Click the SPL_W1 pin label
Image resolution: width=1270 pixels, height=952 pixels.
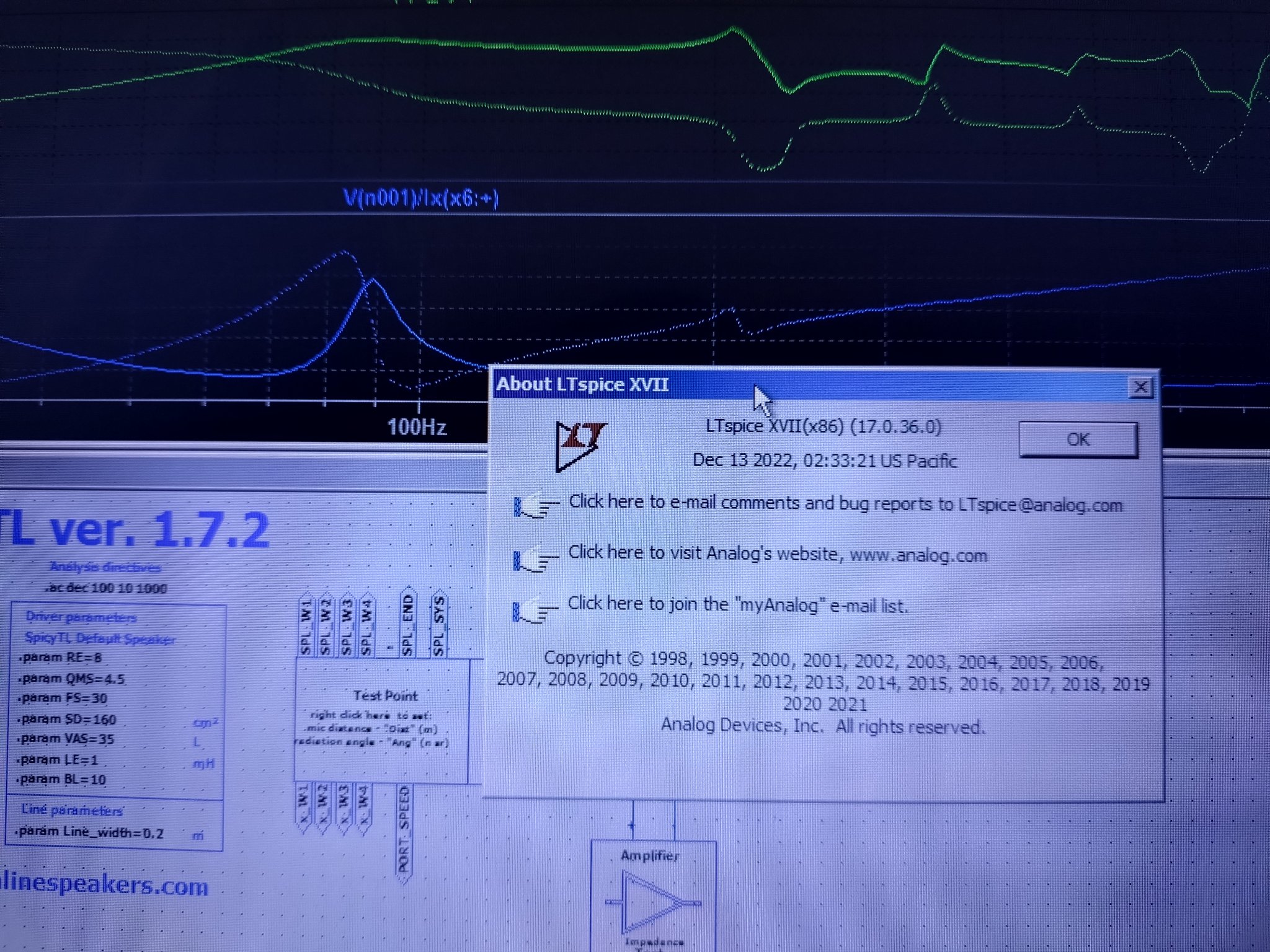tap(306, 625)
